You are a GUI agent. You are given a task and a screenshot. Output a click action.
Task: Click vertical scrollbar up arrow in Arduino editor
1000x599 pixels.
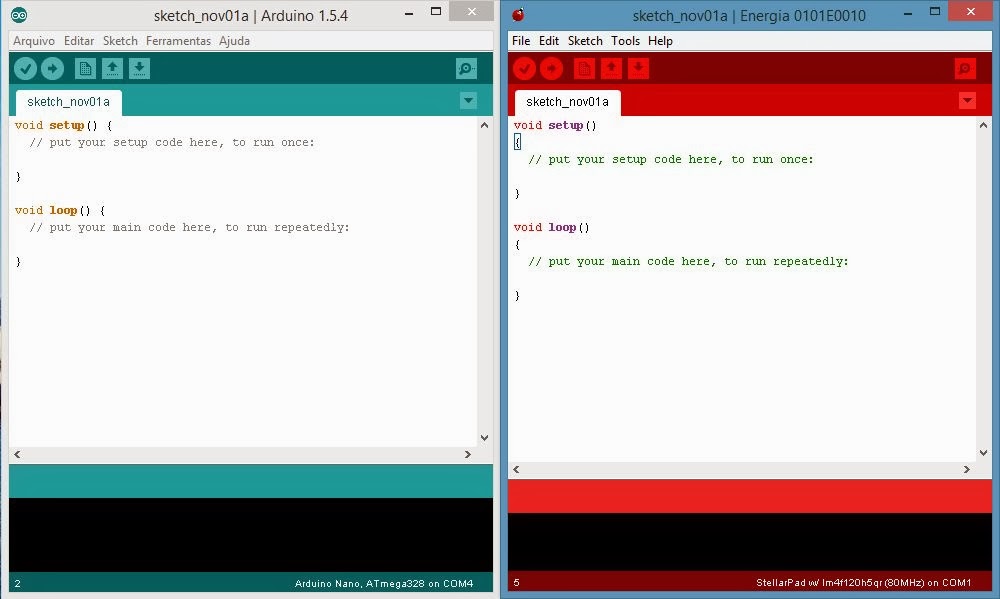(484, 125)
